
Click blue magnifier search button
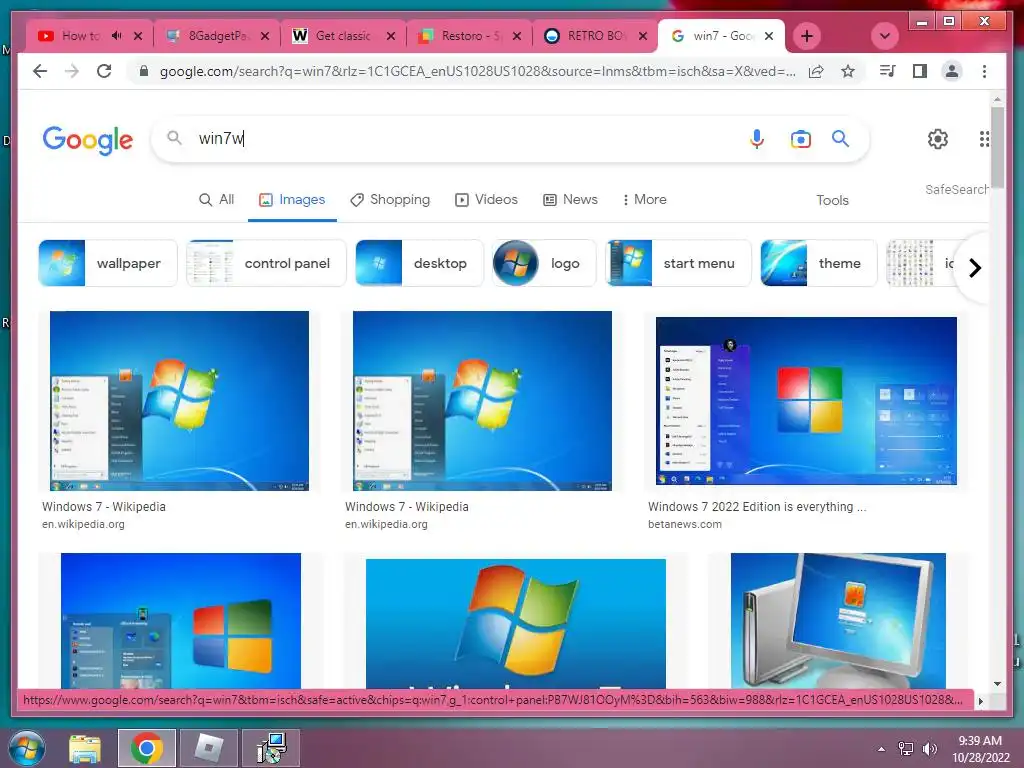coord(840,138)
